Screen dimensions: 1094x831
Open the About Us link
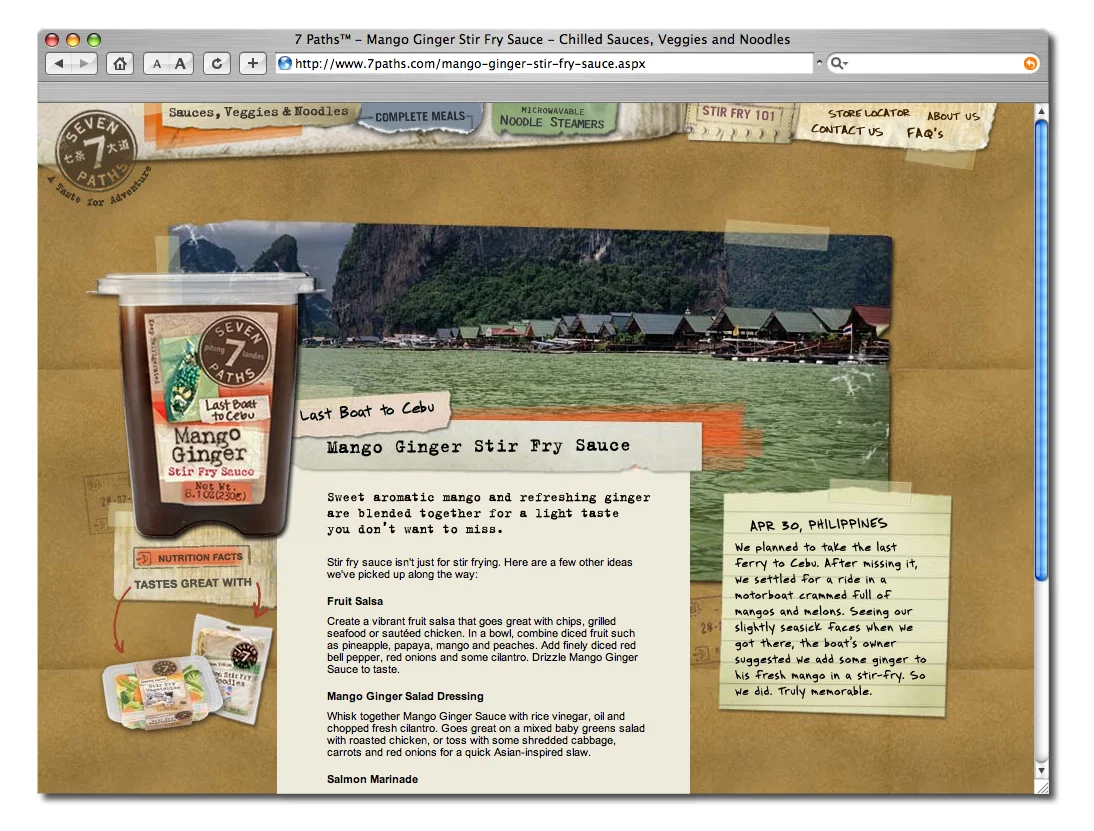(953, 116)
